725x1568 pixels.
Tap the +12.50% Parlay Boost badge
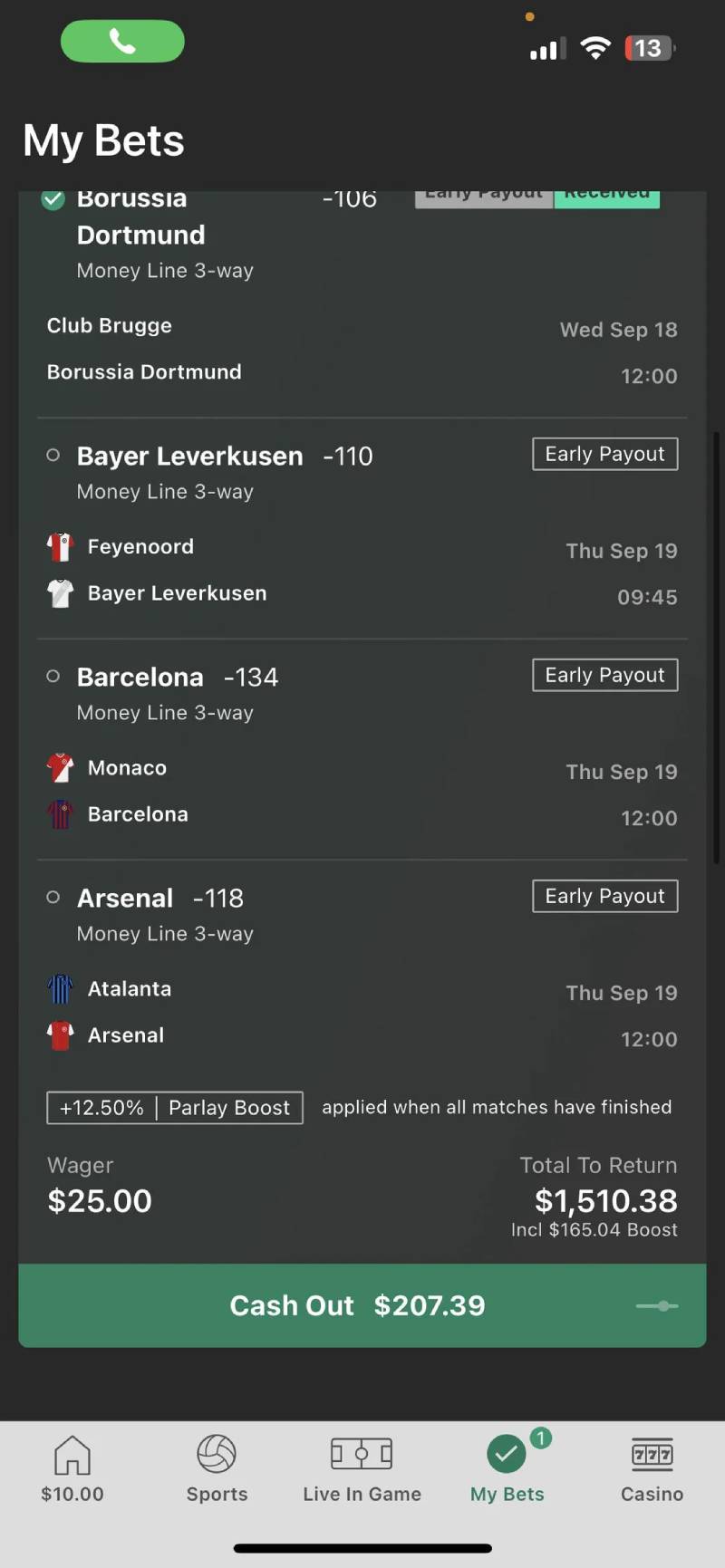(x=175, y=1108)
